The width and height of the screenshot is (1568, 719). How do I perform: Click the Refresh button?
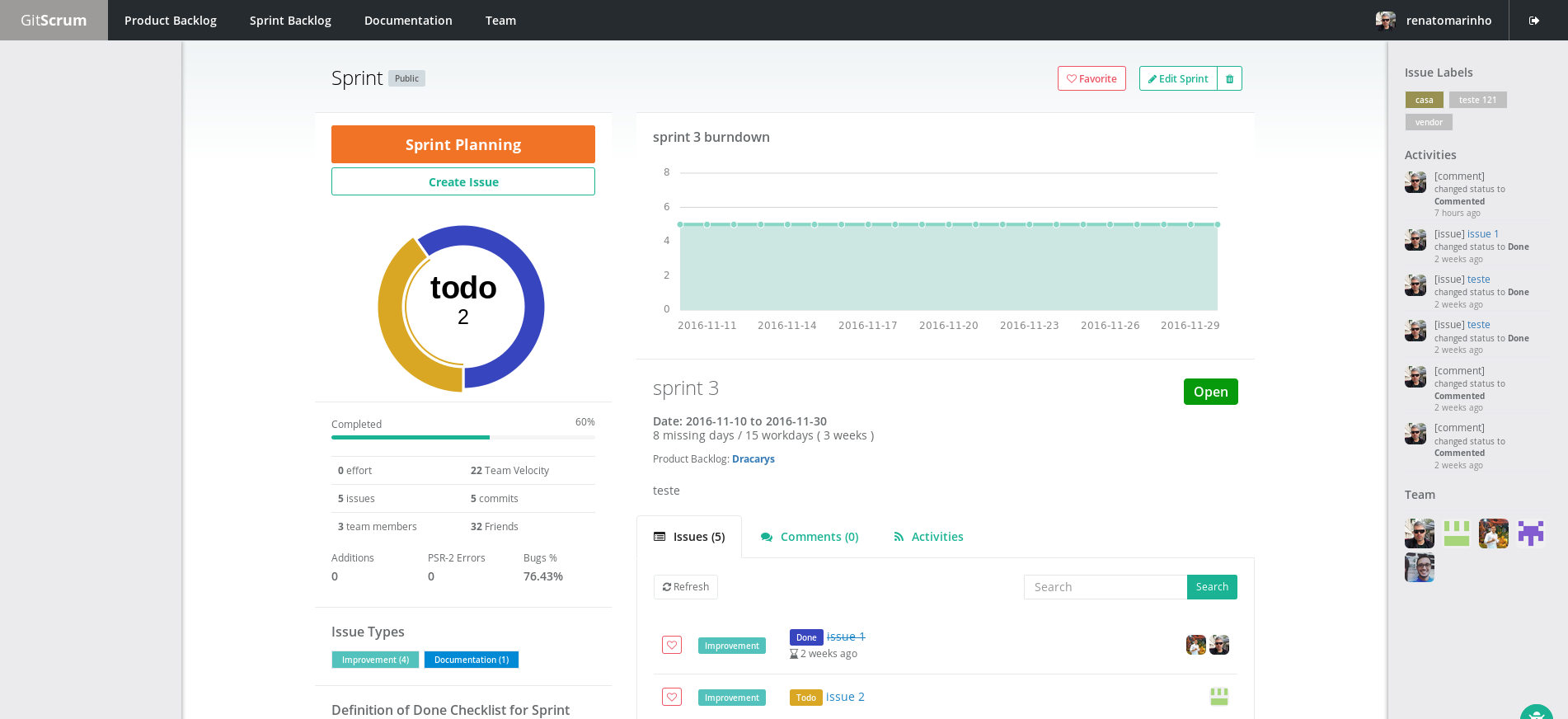[686, 587]
